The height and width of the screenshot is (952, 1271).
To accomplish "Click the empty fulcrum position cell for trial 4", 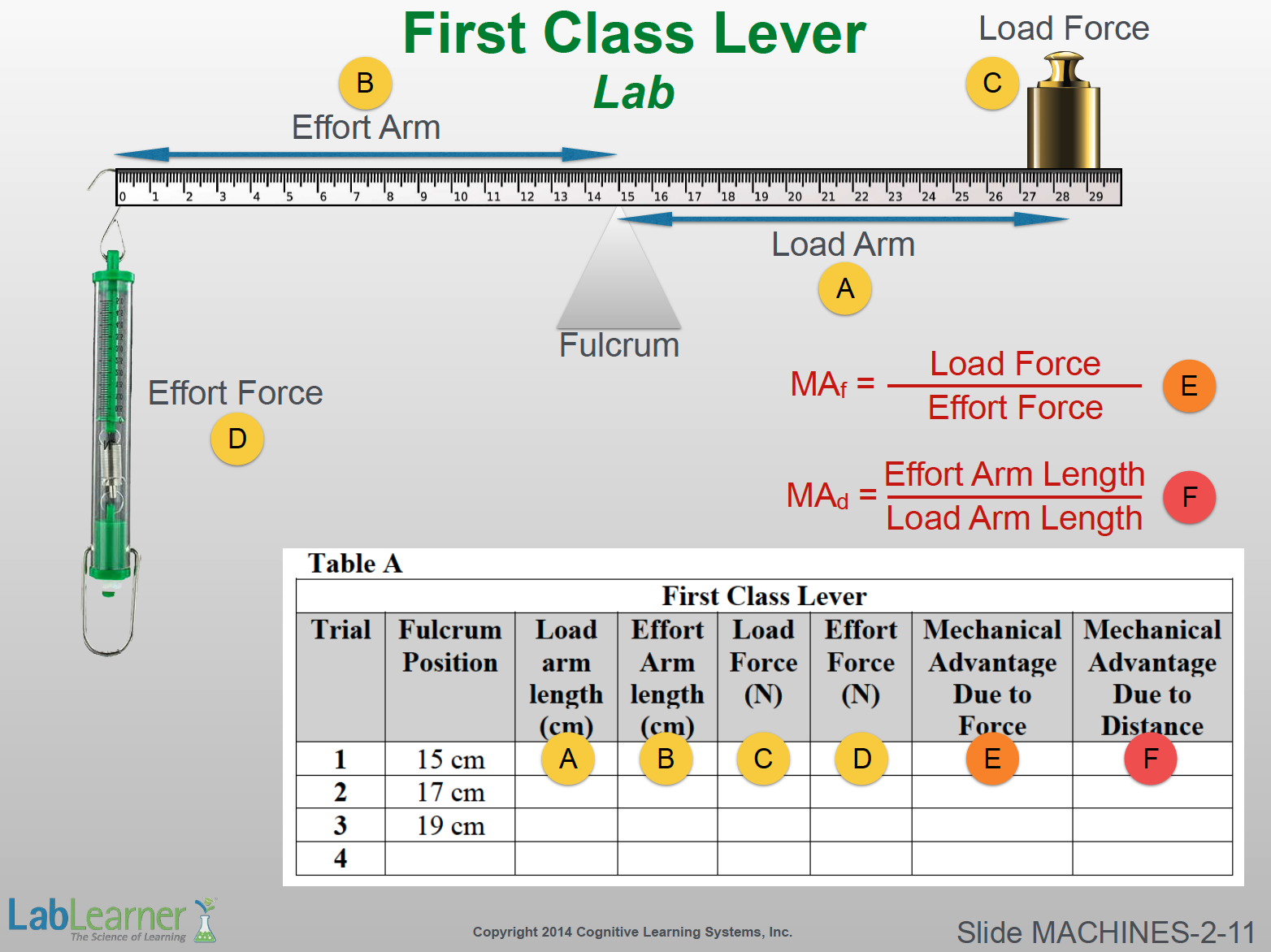I will [450, 859].
